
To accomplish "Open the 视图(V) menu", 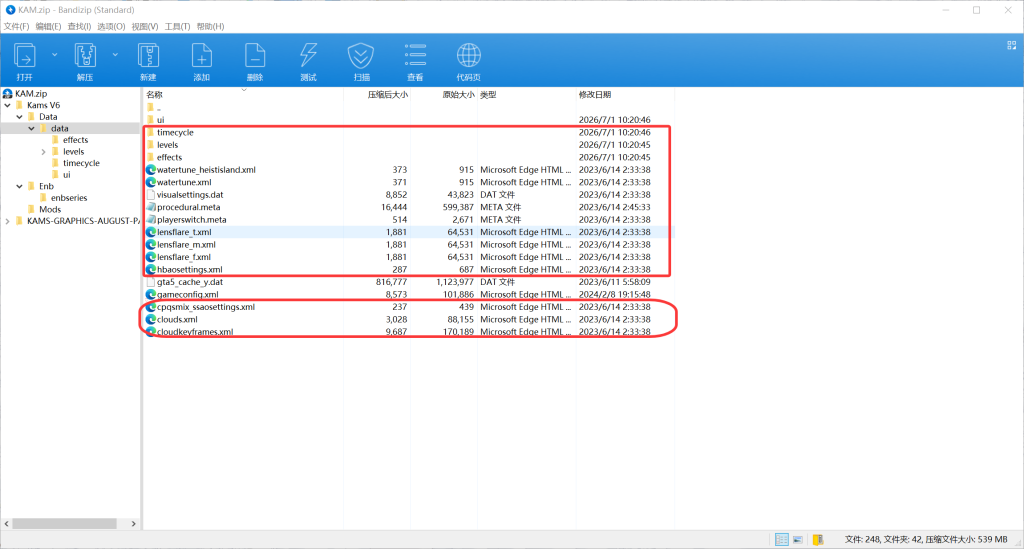I will click(144, 26).
